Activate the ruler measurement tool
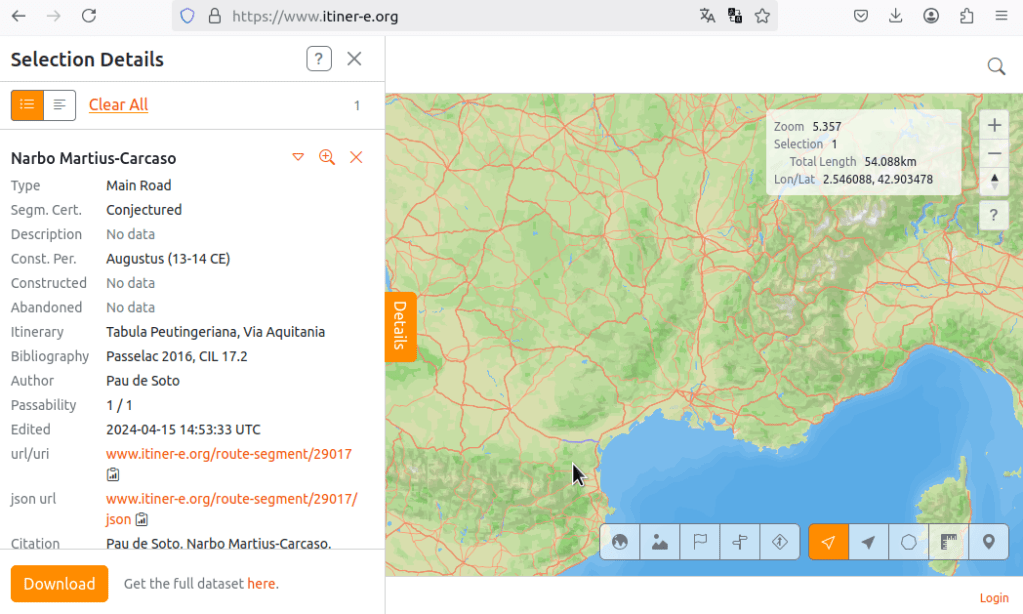 point(949,542)
